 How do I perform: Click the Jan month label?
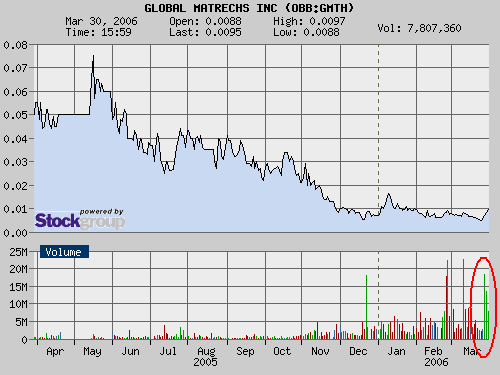(x=396, y=351)
